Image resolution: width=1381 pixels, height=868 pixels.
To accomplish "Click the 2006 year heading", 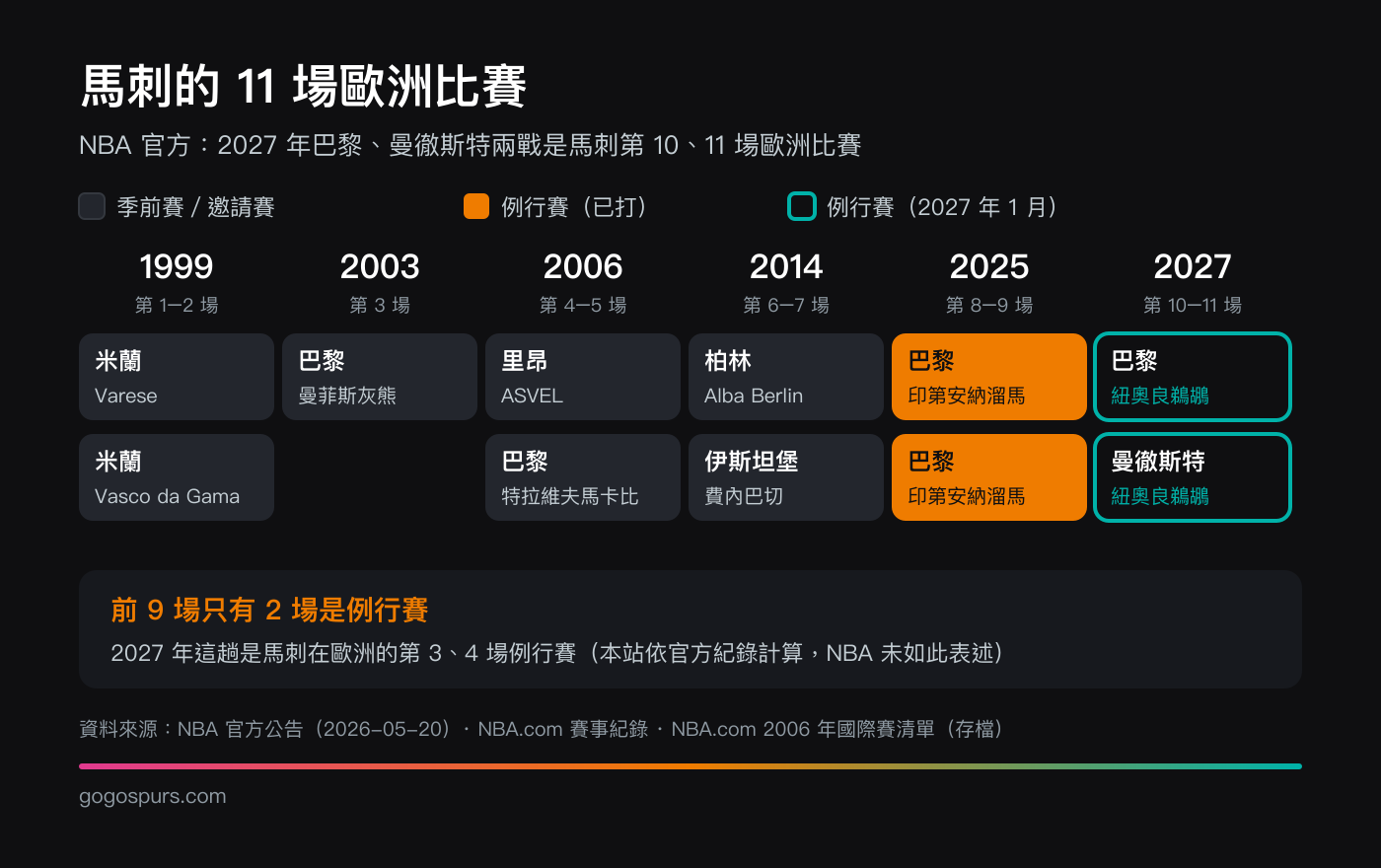I will click(x=583, y=266).
